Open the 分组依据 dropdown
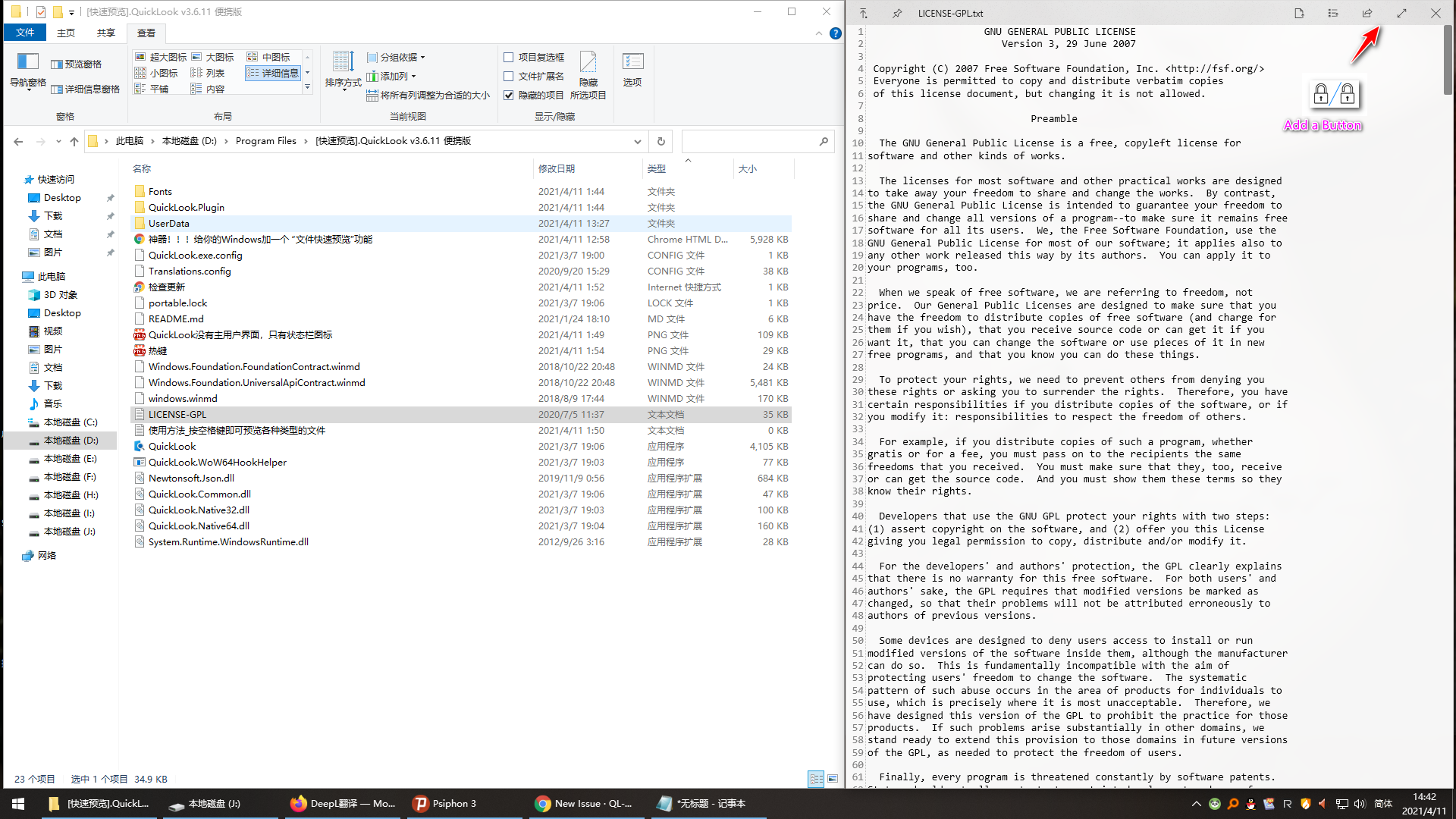This screenshot has width=1456, height=819. [397, 57]
